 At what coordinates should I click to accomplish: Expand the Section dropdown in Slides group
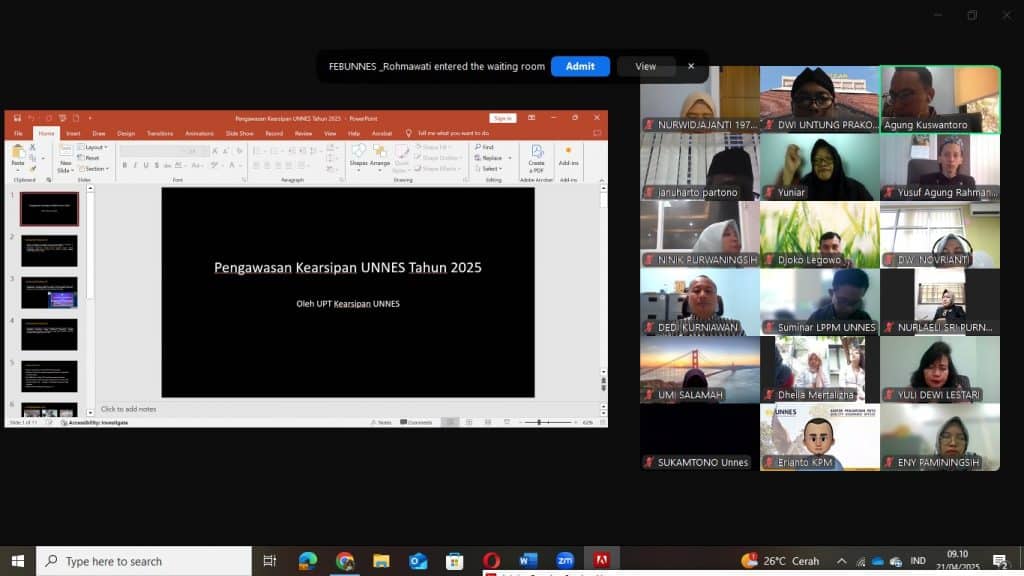95,168
